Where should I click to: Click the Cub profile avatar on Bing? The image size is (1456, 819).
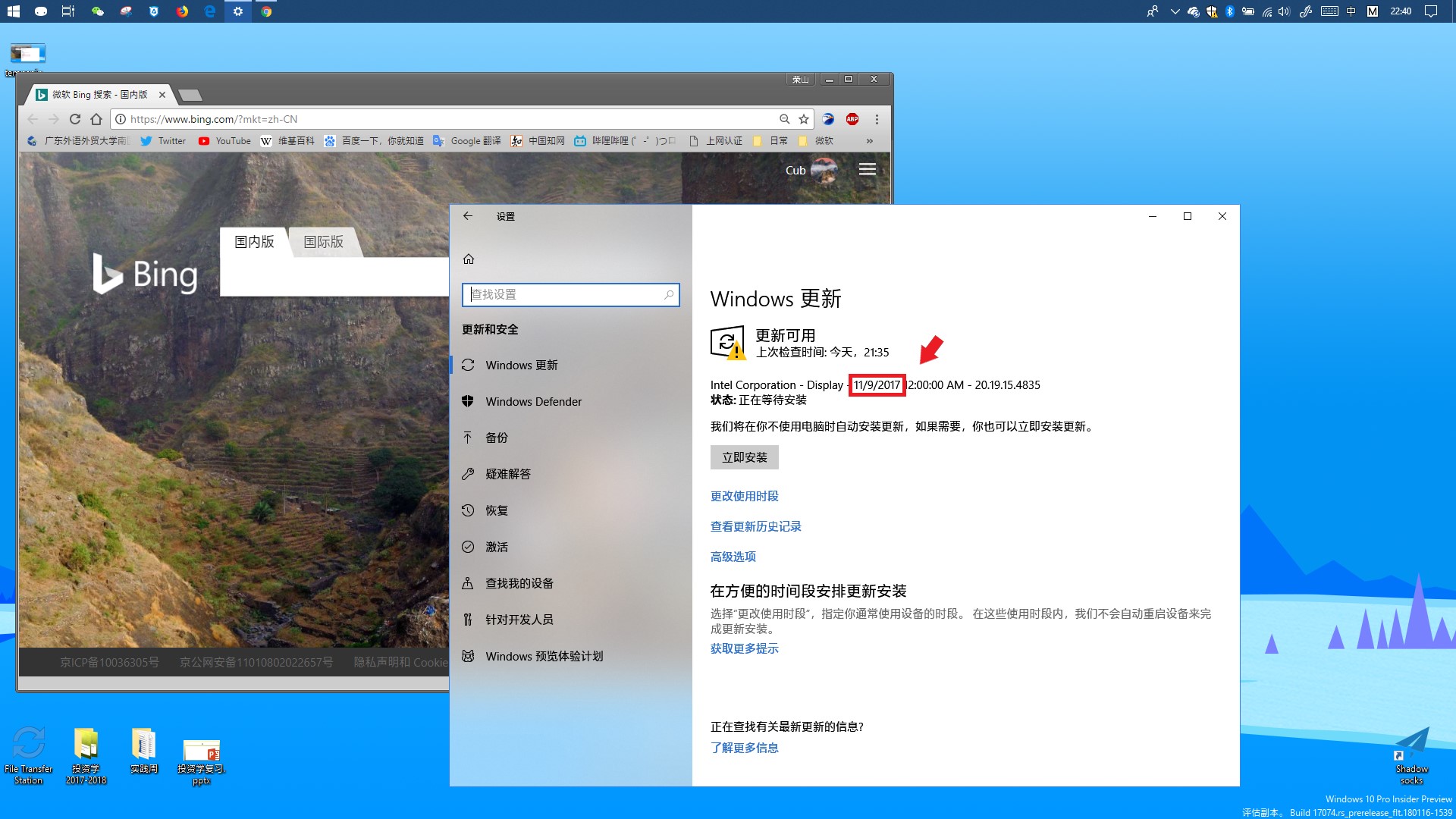(x=824, y=170)
